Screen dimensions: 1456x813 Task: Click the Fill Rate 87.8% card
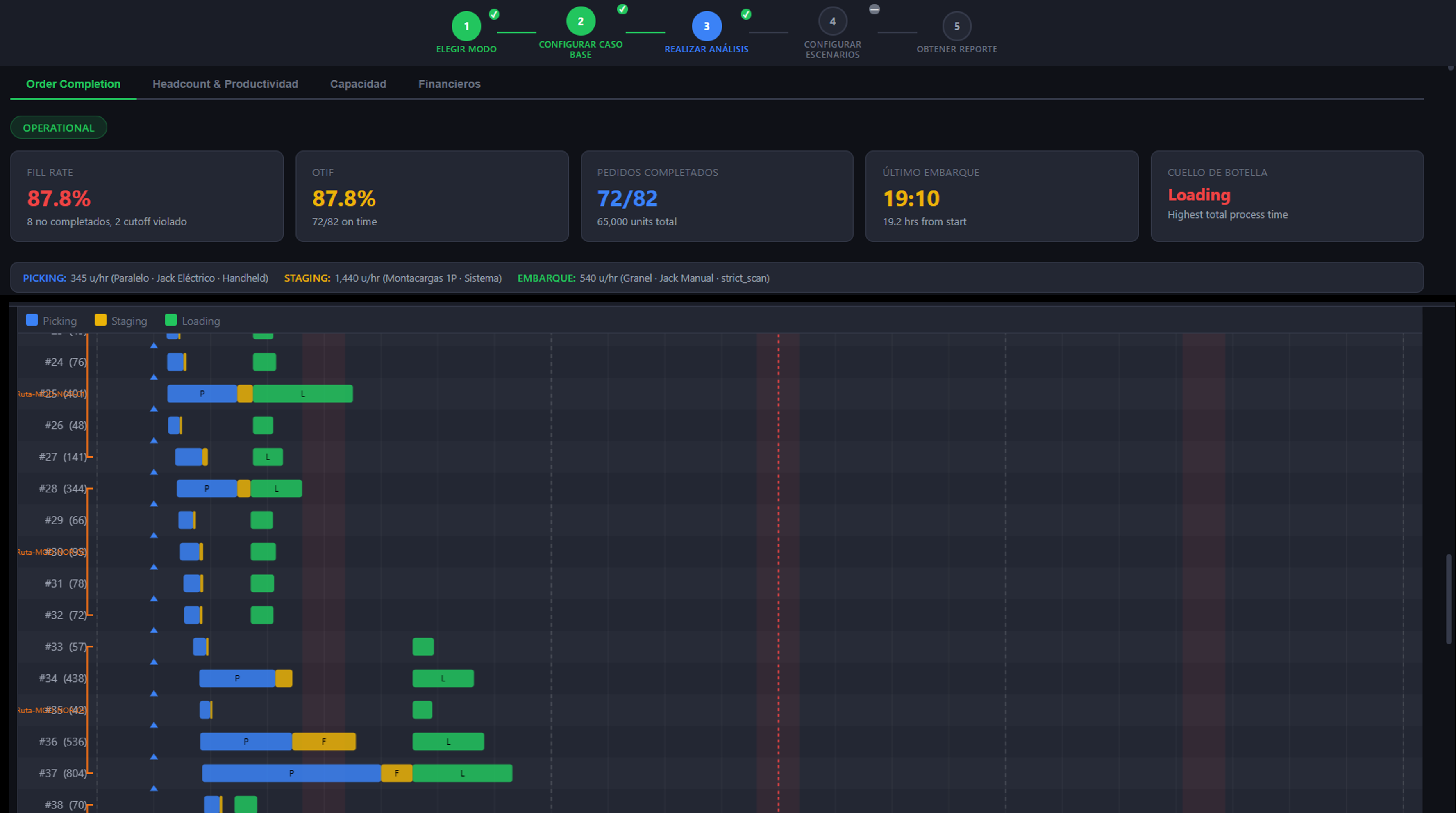tap(147, 196)
